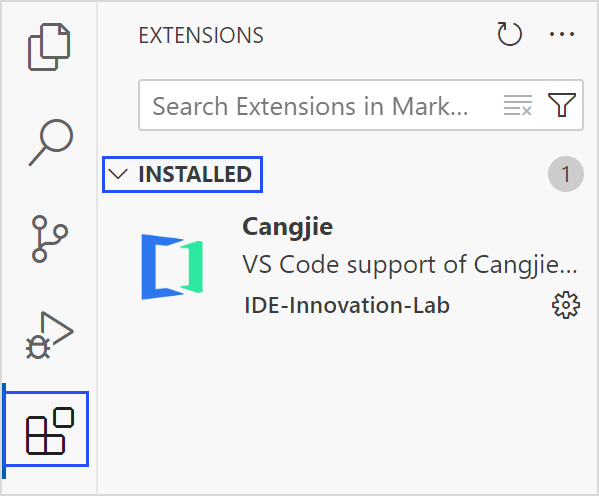This screenshot has height=496, width=599.
Task: Open the Source Control branch icon
Action: coord(50,239)
